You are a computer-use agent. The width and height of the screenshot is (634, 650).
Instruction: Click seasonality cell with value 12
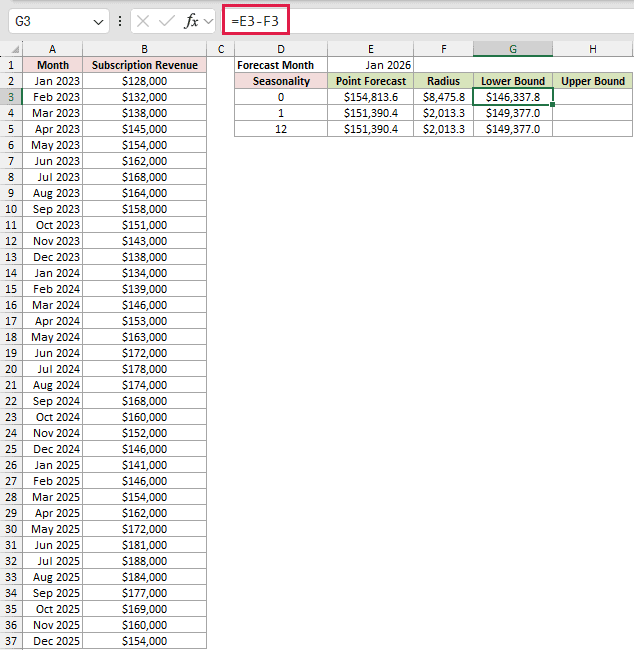click(281, 129)
